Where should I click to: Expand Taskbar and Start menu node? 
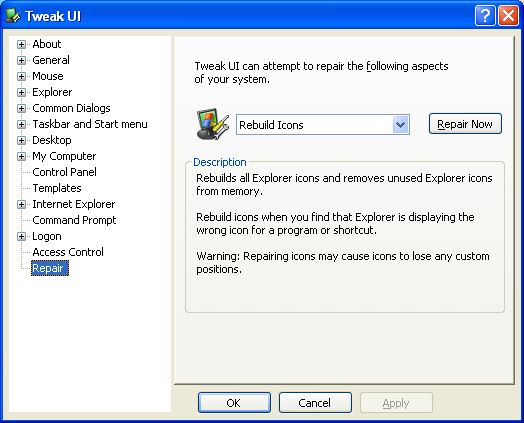coord(21,125)
